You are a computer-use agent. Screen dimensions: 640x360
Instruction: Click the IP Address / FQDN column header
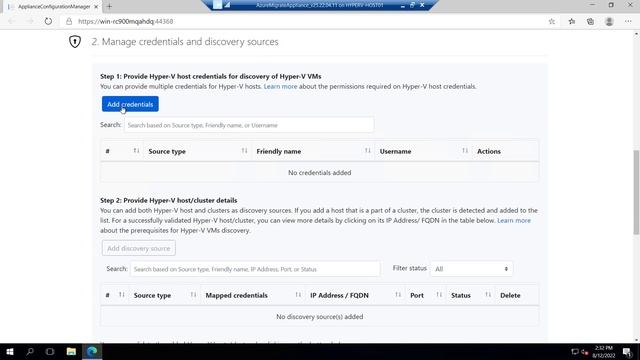339,295
